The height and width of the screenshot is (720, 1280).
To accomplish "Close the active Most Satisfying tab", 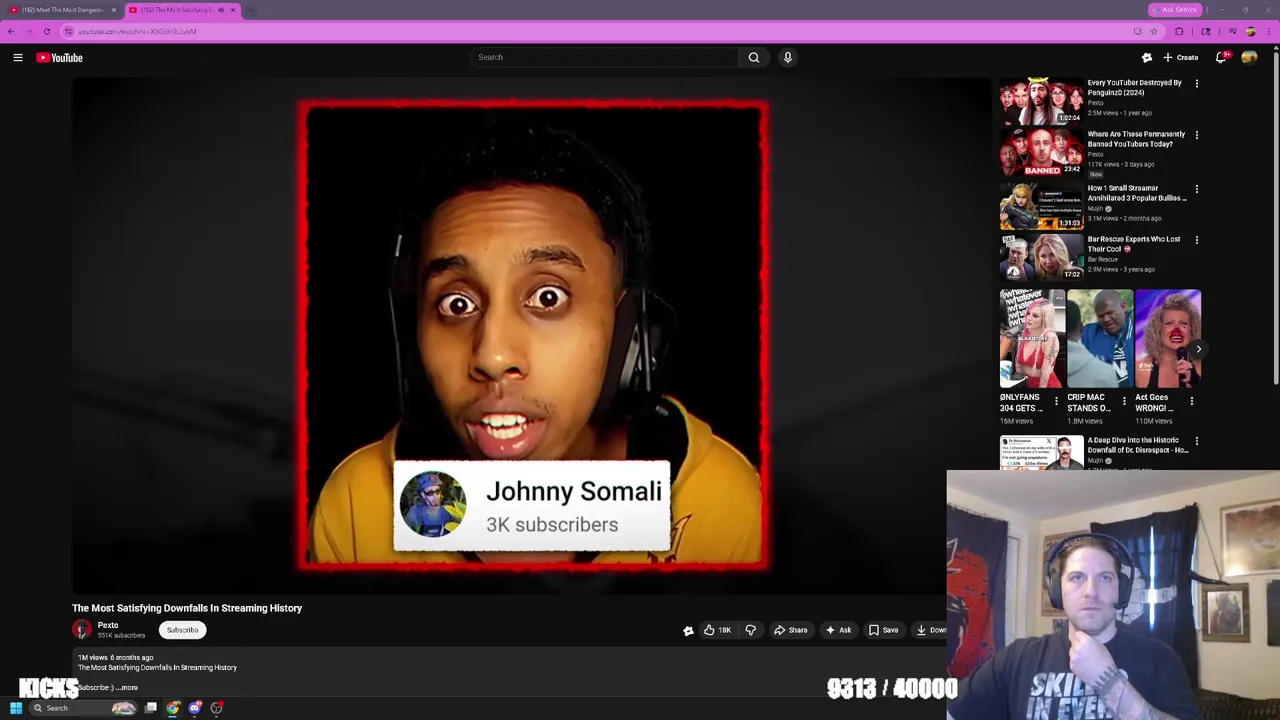I will pyautogui.click(x=233, y=10).
